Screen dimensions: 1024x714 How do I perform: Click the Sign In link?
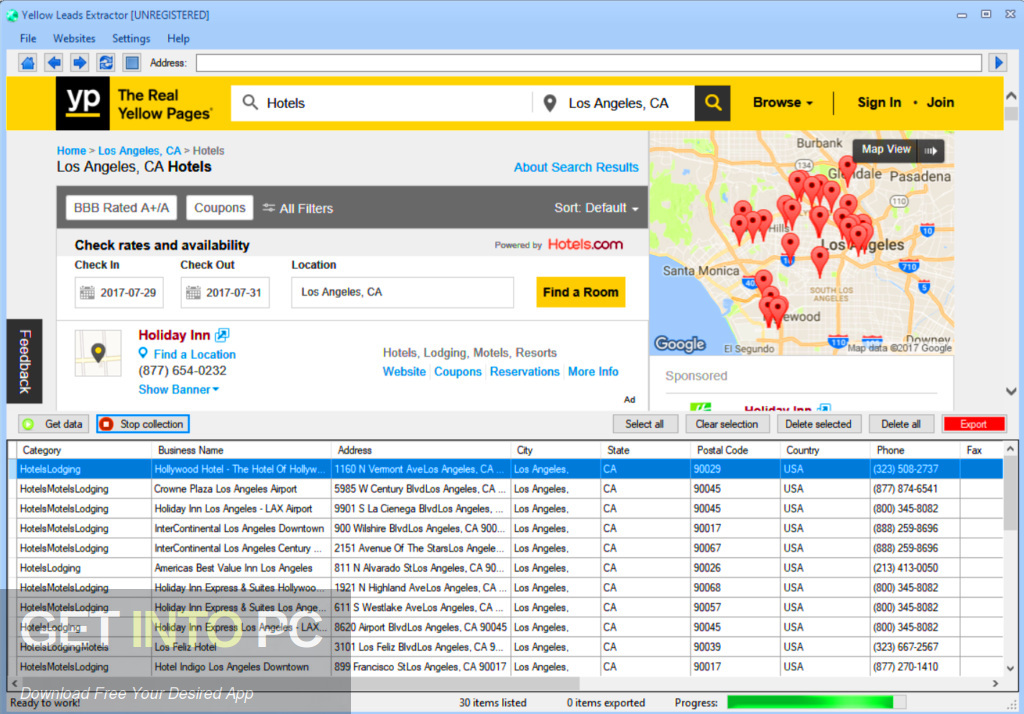point(878,103)
